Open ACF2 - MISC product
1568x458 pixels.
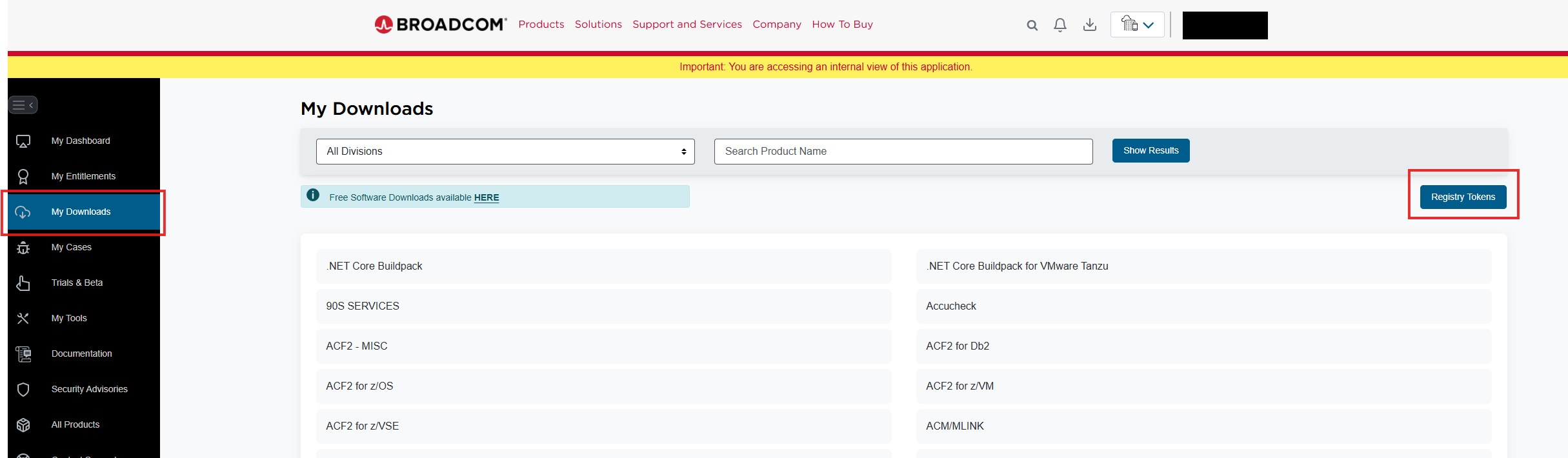(x=603, y=346)
